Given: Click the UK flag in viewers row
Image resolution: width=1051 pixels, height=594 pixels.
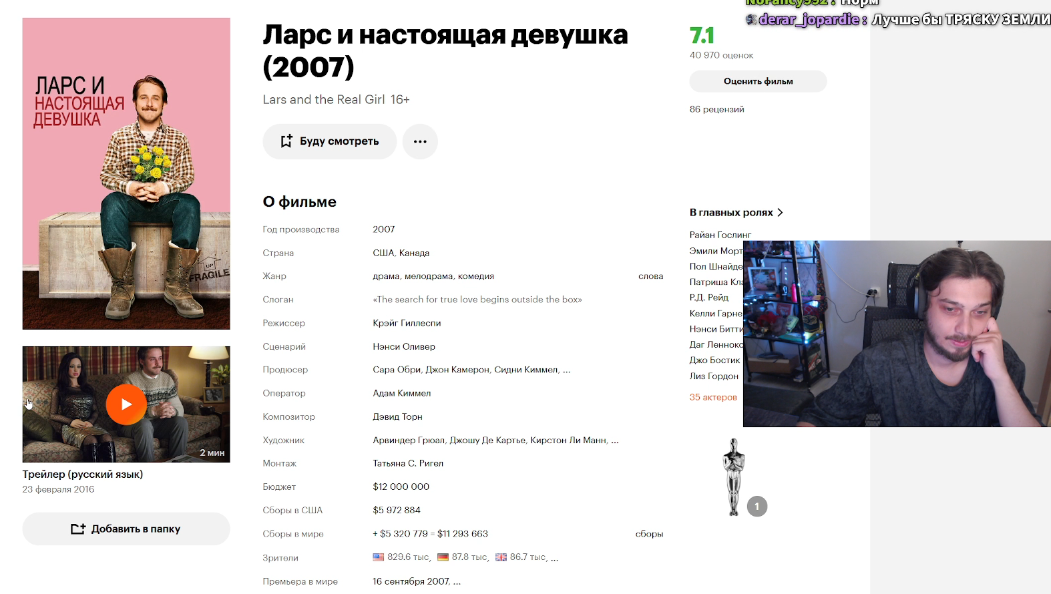Looking at the screenshot, I should 501,557.
